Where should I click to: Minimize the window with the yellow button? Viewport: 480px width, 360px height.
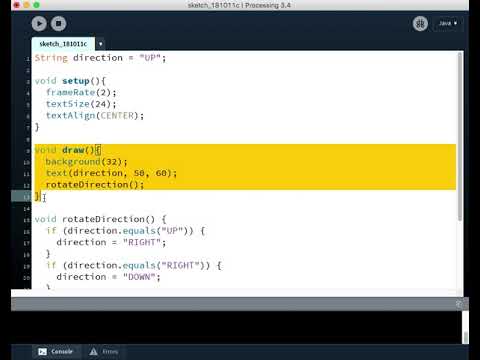pos(26,5)
